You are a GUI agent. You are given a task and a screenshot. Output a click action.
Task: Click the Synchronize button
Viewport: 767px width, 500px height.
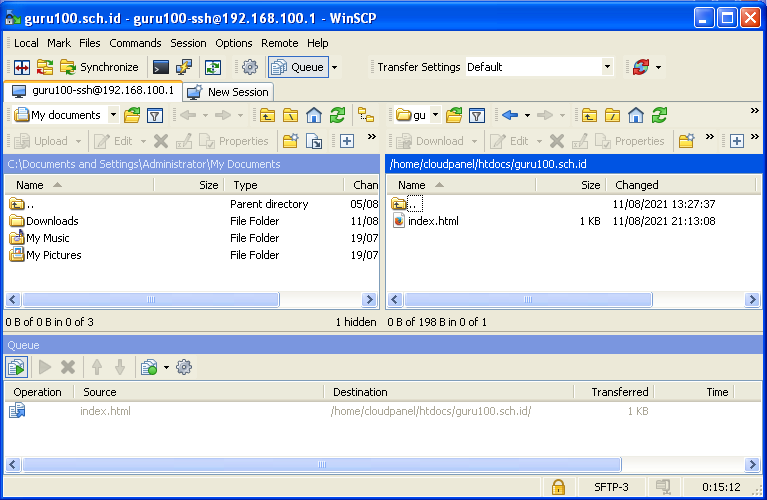pyautogui.click(x=100, y=67)
